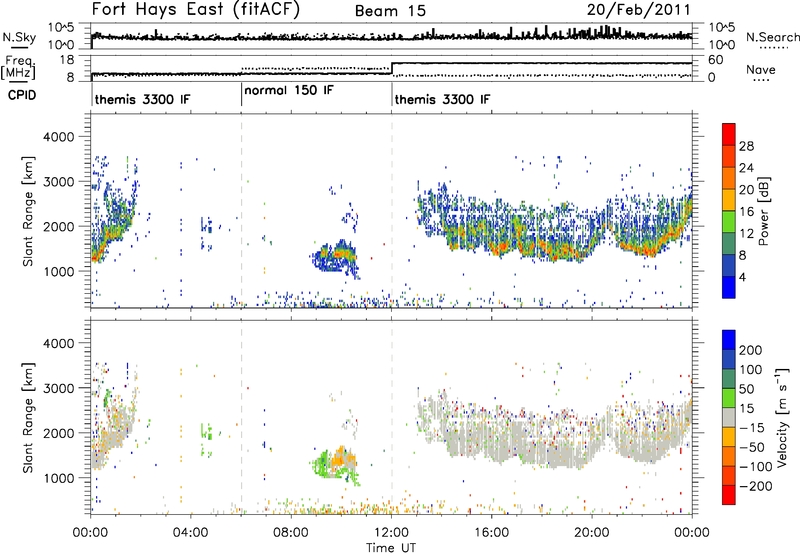Click the '4' value on the Power colorbar
The image size is (800, 554).
click(743, 277)
